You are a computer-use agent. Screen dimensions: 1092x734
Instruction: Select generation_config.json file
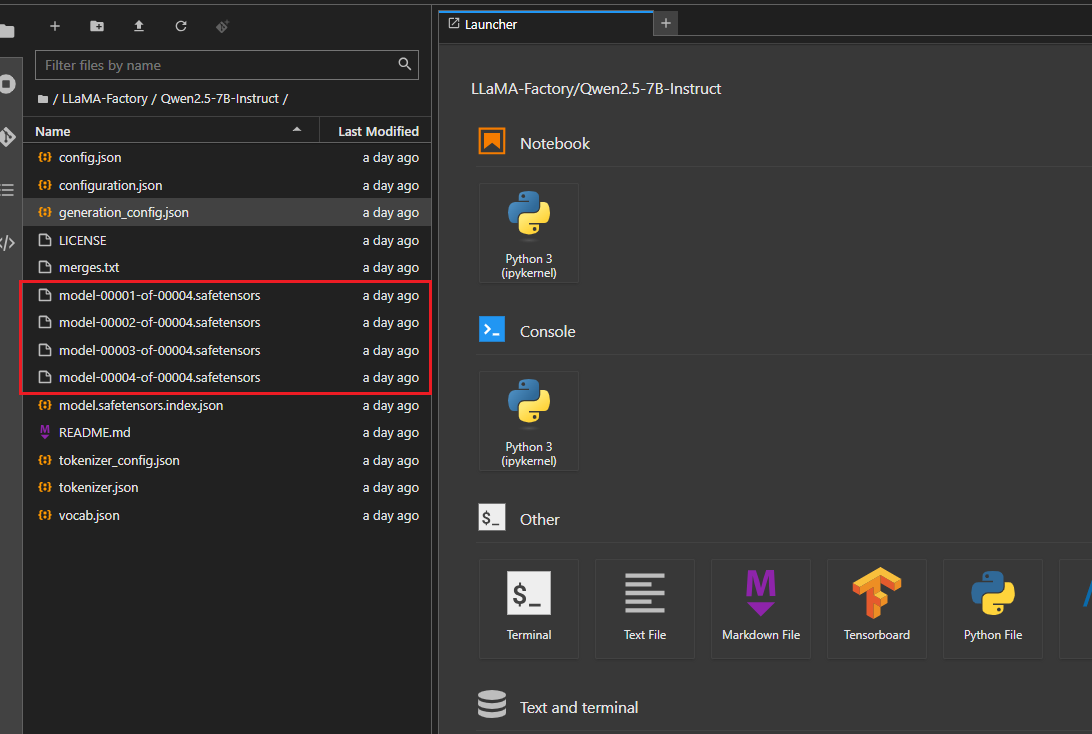pos(227,212)
